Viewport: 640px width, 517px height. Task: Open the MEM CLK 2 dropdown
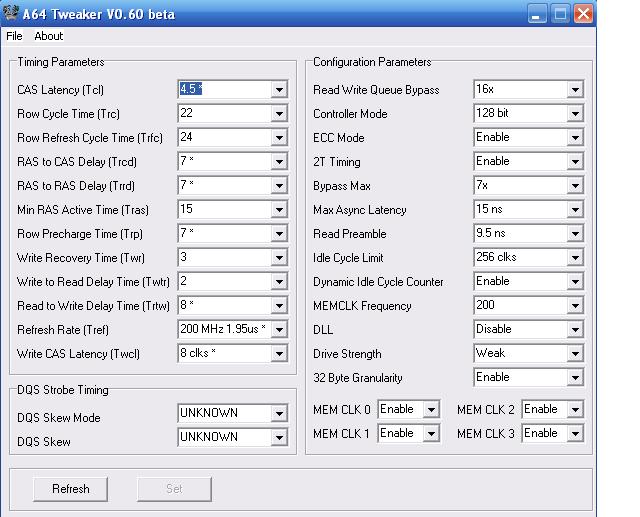click(x=575, y=409)
